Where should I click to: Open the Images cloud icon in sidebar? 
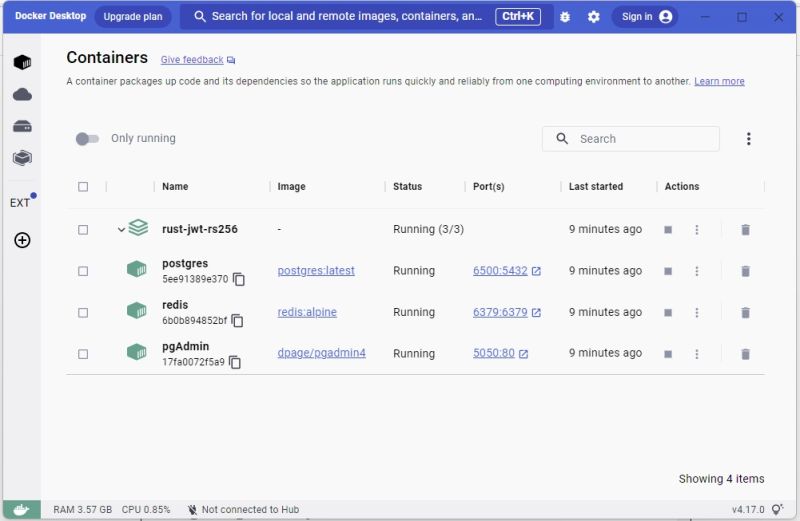22,94
